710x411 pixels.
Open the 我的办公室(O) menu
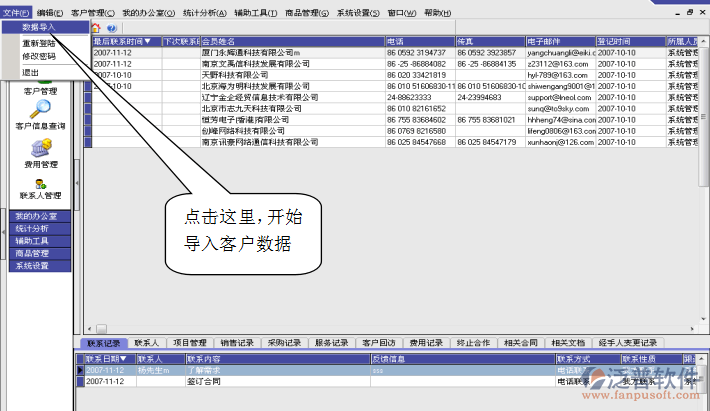149,13
